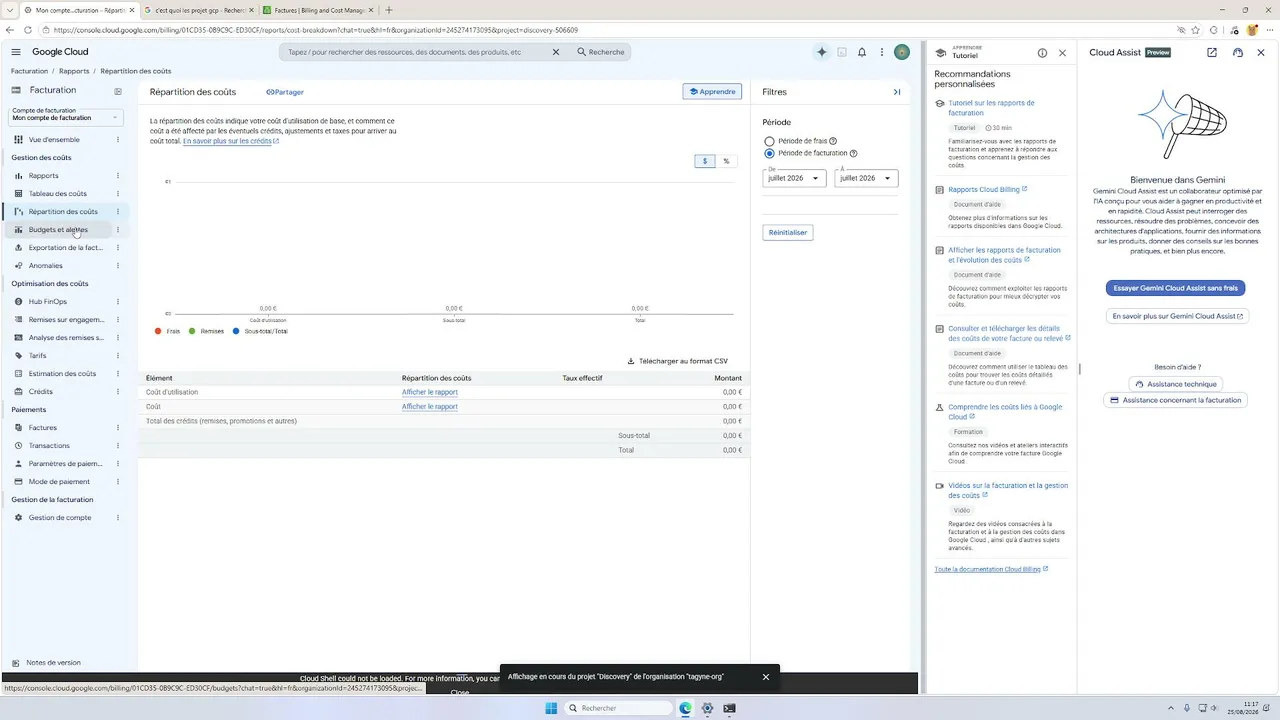Open Afficher le rapport for Coût d'utilisation

coord(430,392)
